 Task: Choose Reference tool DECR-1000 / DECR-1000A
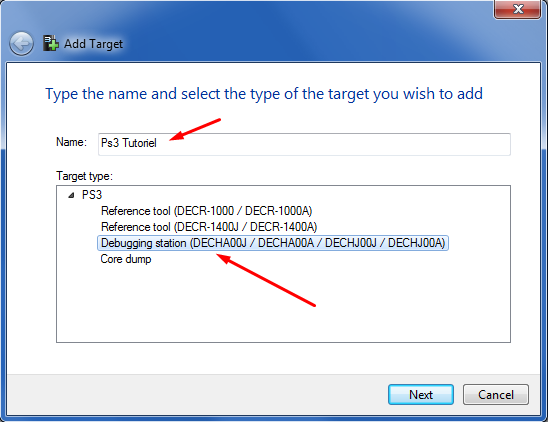pos(206,211)
